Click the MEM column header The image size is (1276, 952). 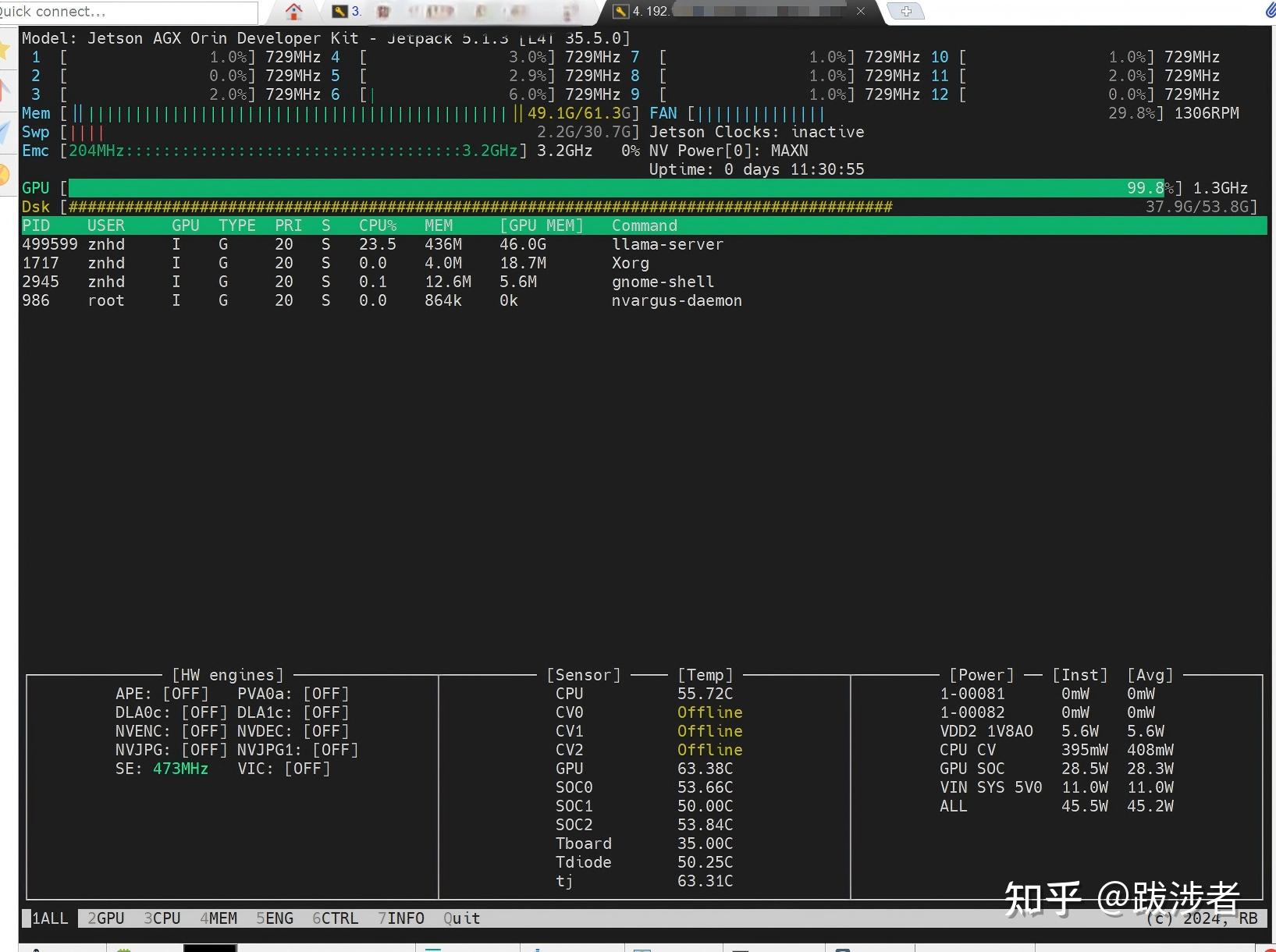pos(439,226)
